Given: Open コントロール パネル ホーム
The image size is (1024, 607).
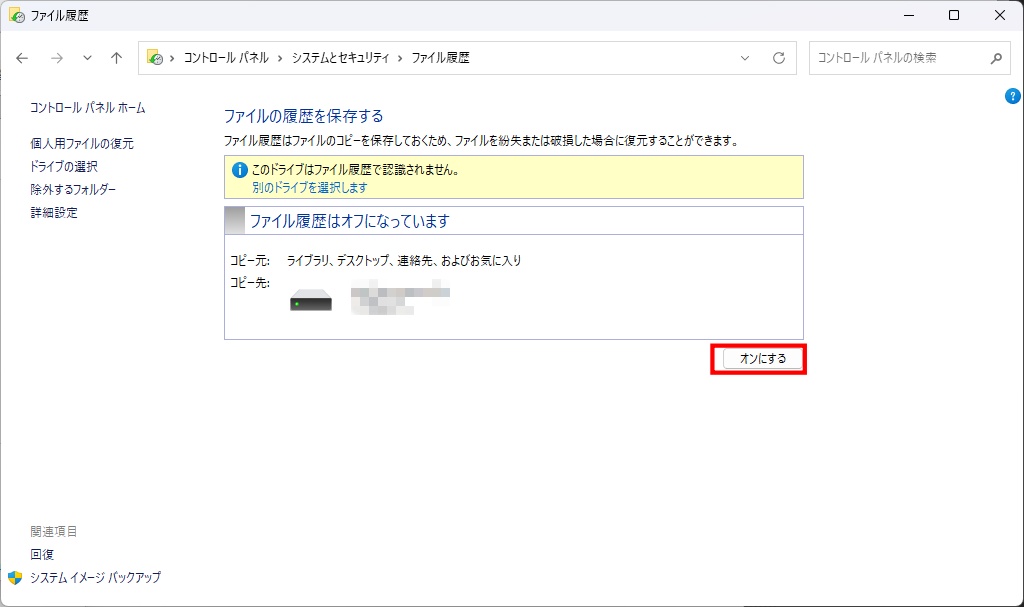Looking at the screenshot, I should (x=88, y=108).
